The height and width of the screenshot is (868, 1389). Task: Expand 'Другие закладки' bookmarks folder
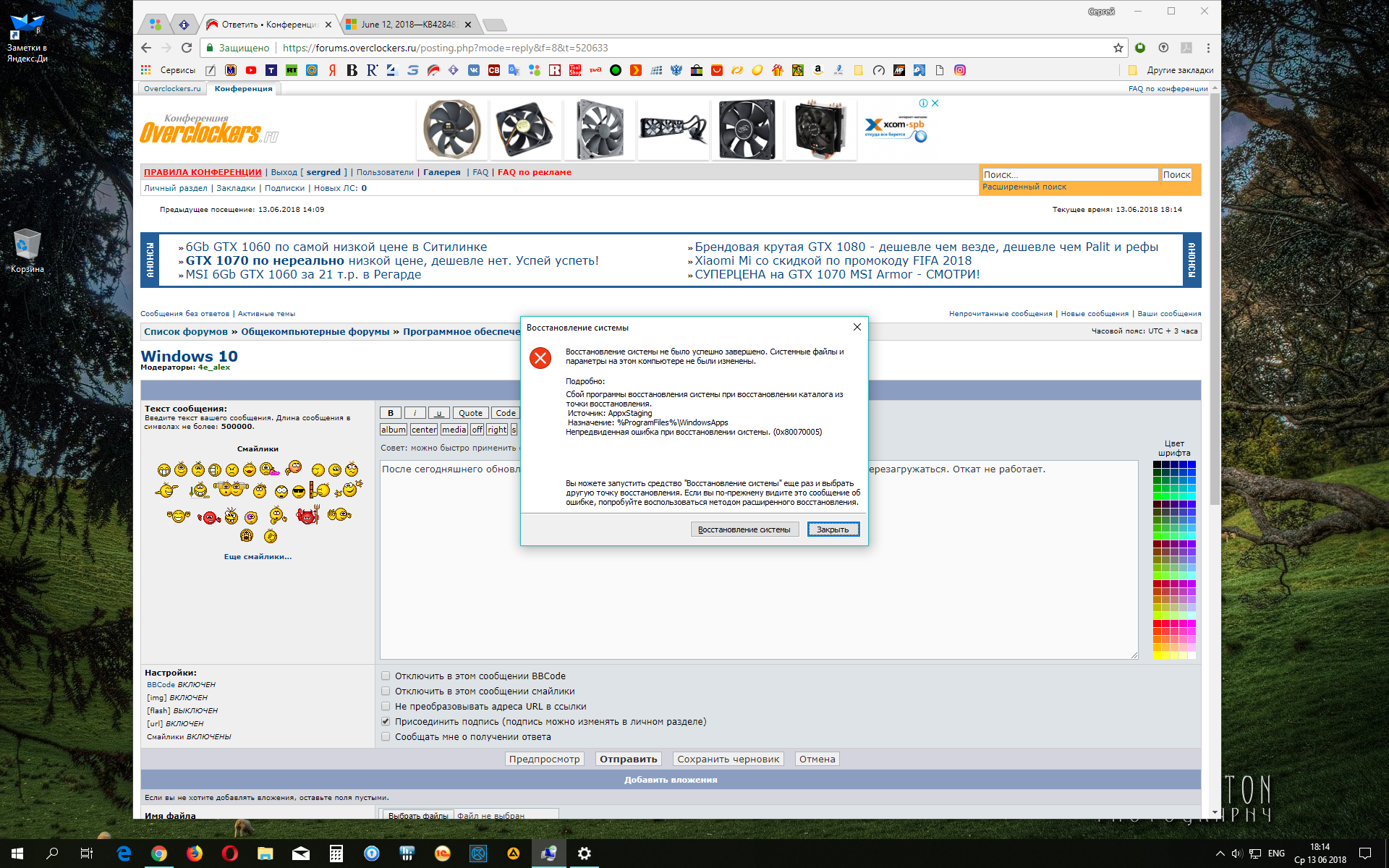1172,70
